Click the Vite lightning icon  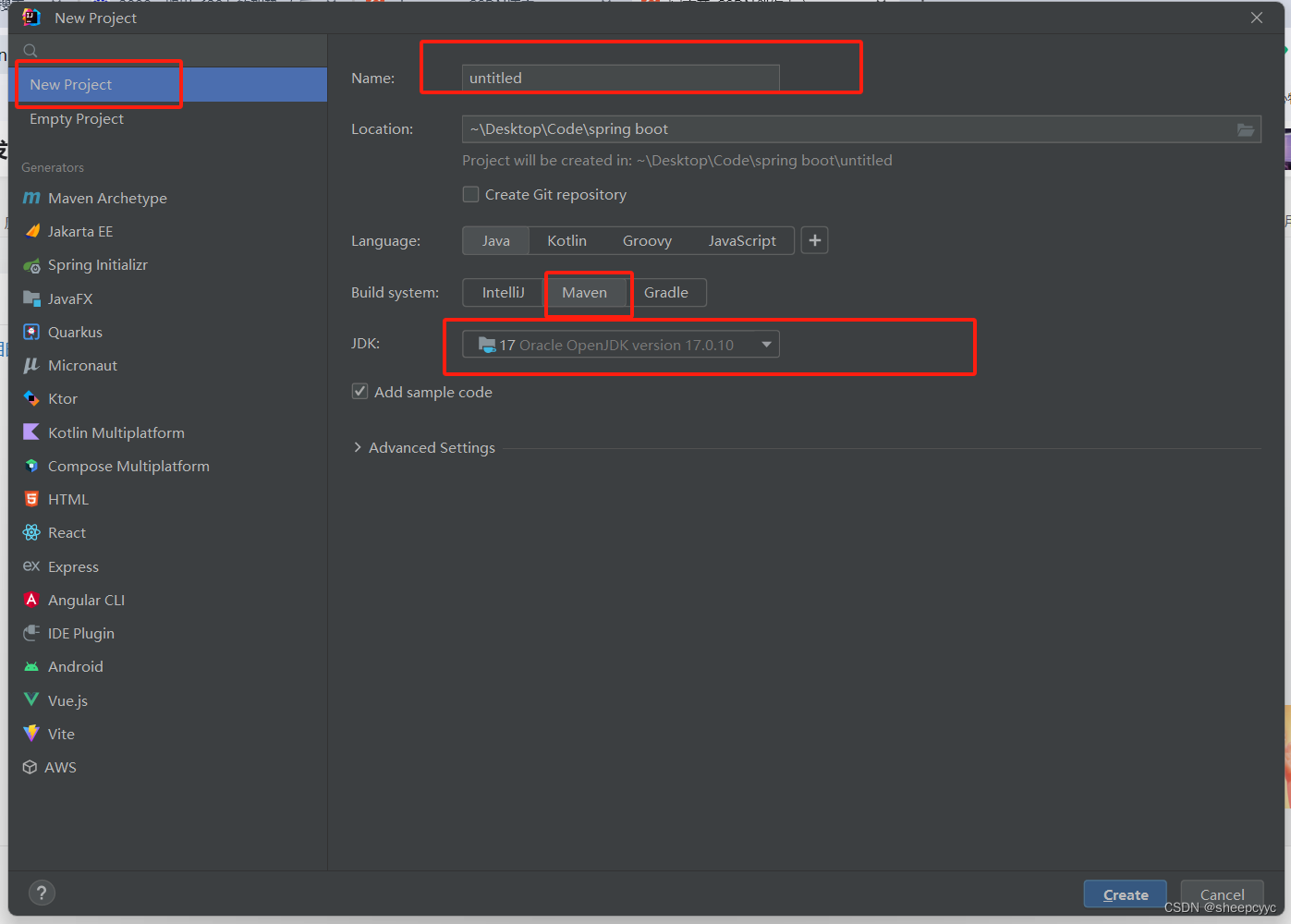[31, 733]
